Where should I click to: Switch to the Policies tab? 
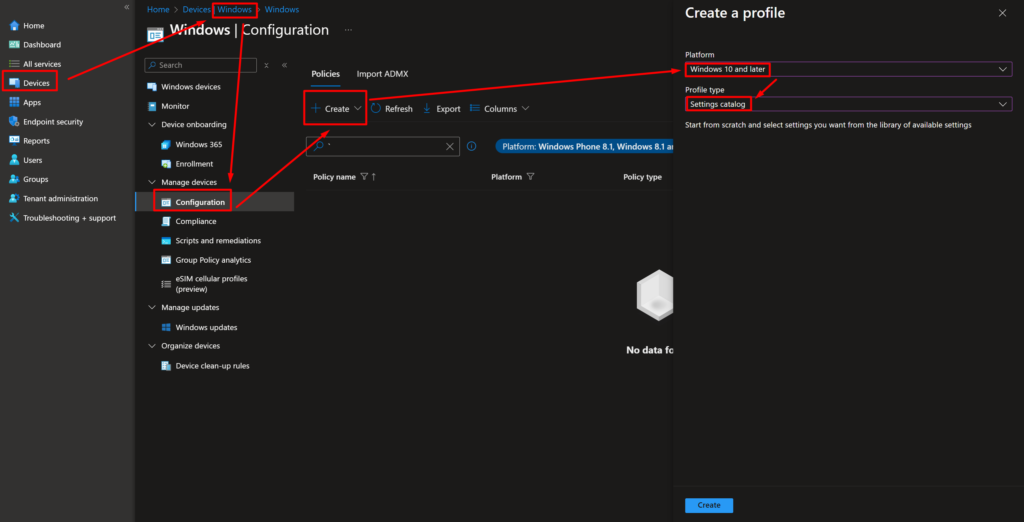(x=325, y=74)
